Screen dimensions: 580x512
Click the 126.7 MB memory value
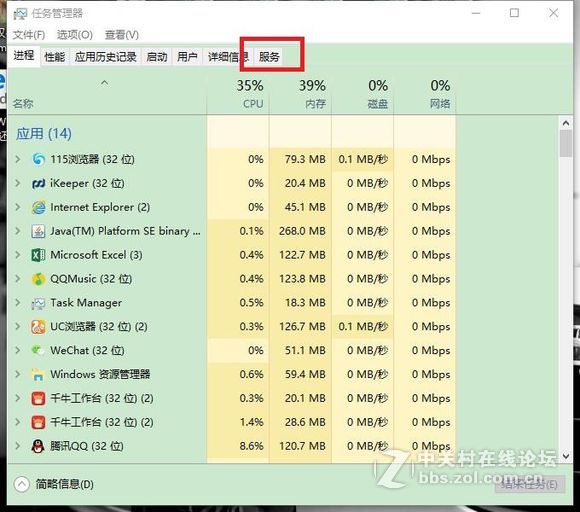[302, 327]
